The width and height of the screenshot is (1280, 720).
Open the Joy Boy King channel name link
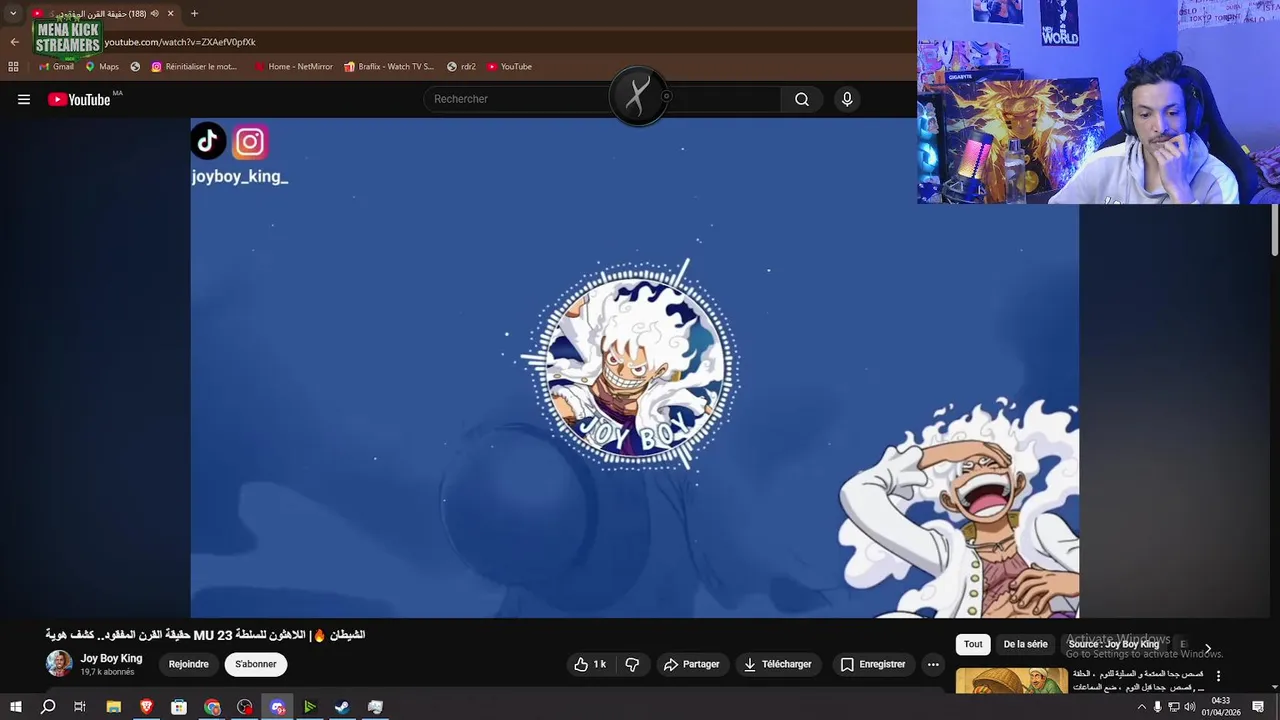click(x=111, y=658)
